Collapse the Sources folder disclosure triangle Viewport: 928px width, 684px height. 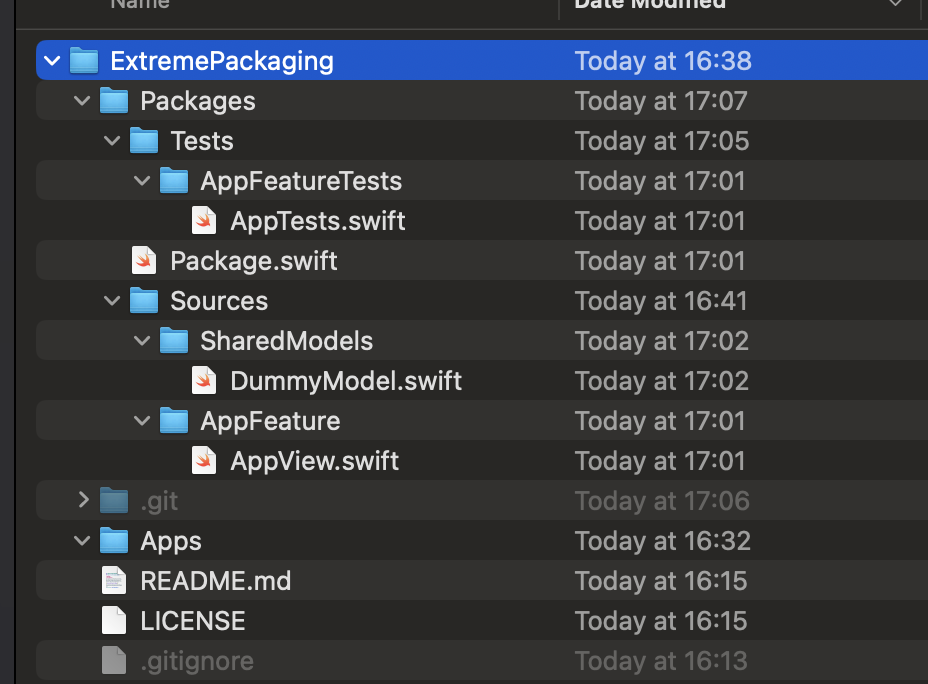113,301
